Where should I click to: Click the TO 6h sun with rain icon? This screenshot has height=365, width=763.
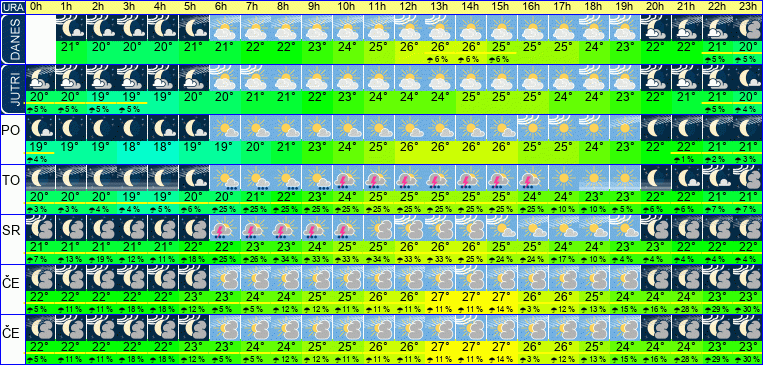click(224, 178)
